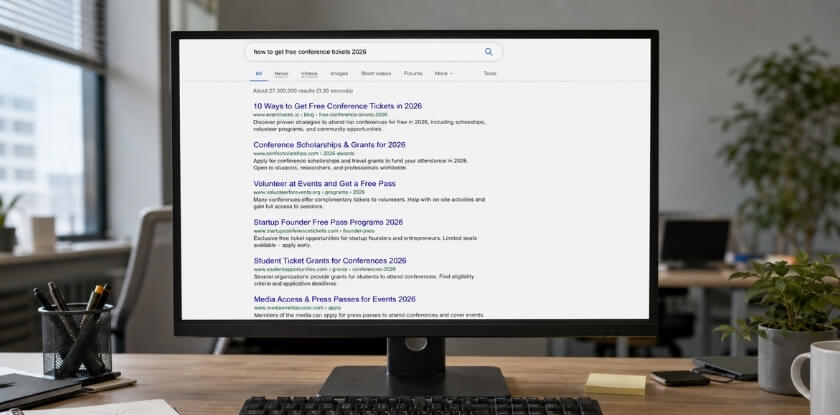Screen dimensions: 840x415
Task: Click the blue magnifier search icon
Action: 488,52
